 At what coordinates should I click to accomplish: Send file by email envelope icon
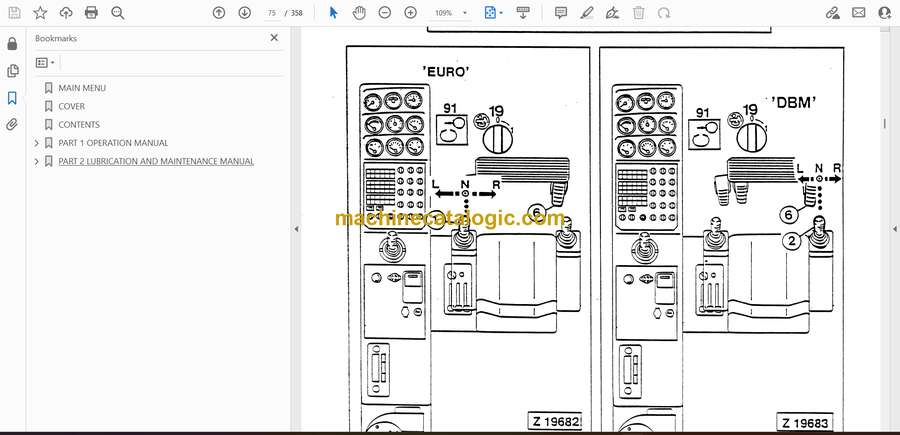[x=859, y=13]
